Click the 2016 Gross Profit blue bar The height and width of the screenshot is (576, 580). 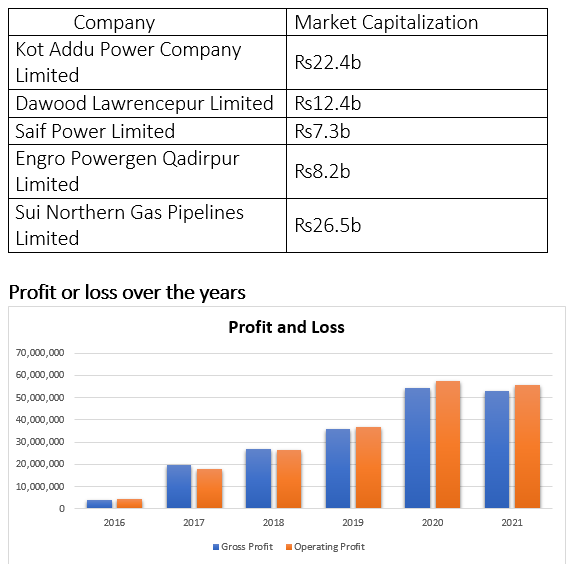pos(100,504)
